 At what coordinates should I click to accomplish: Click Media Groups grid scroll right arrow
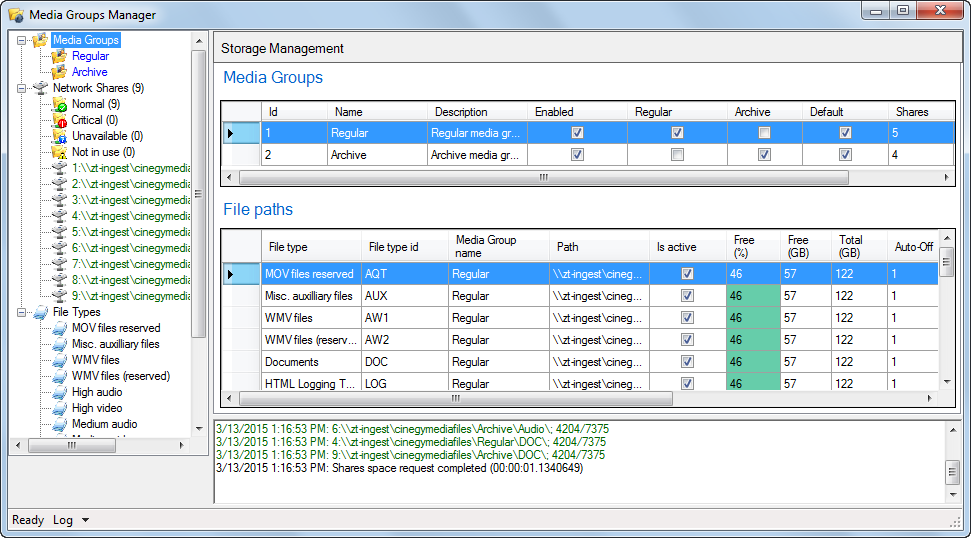click(x=946, y=178)
